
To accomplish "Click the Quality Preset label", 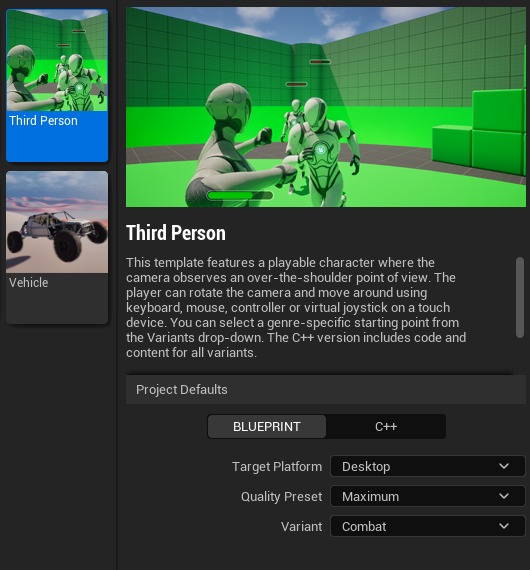I will [x=281, y=497].
